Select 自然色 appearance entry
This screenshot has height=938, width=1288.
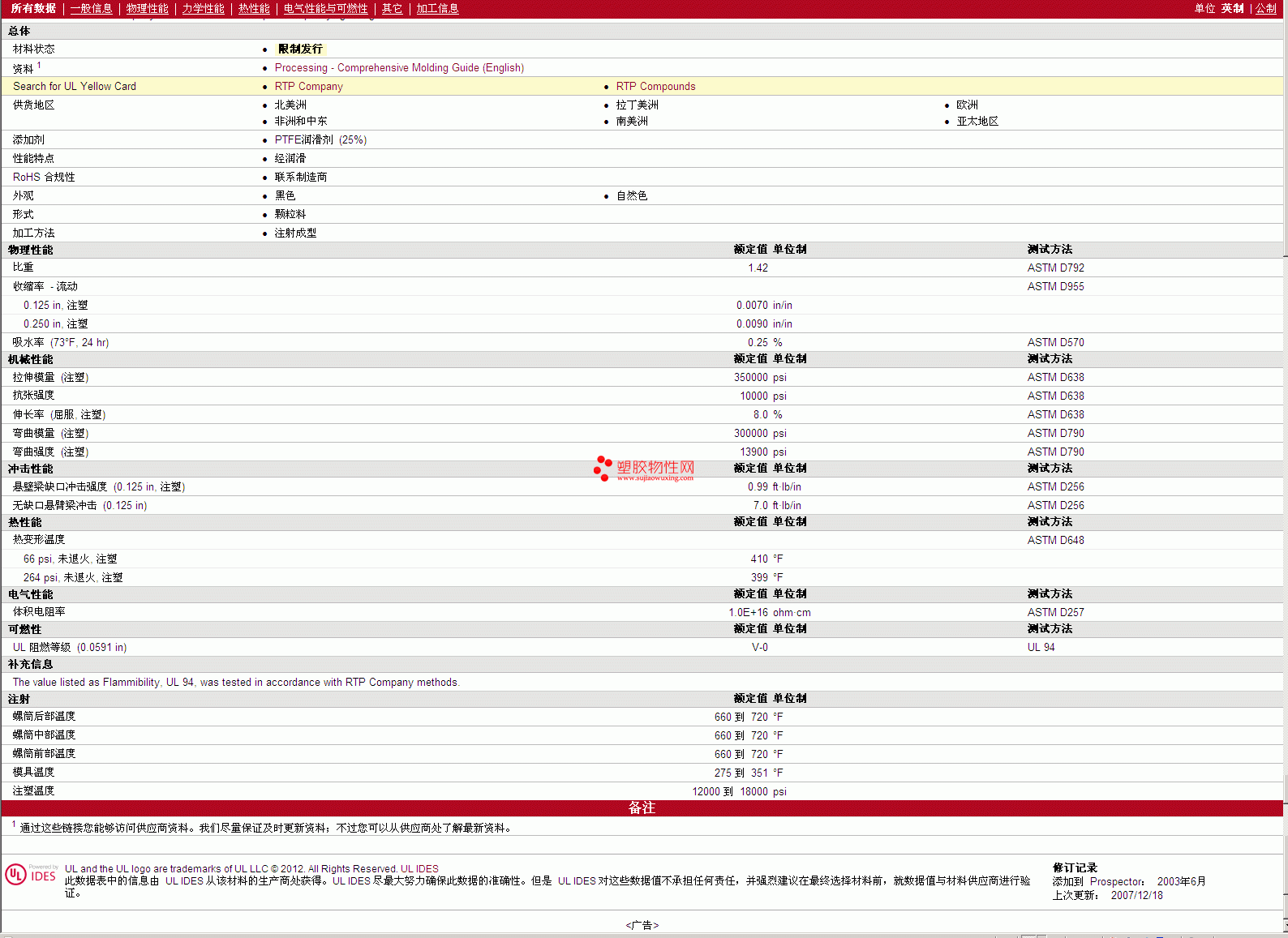pos(632,196)
